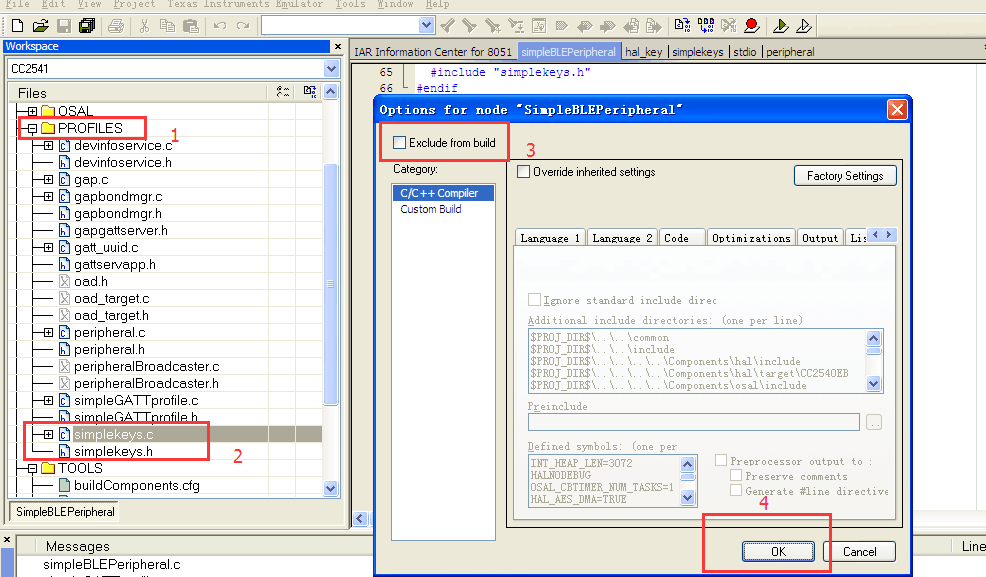This screenshot has height=577, width=986.
Task: Toggle Generate #line directives checkbox
Action: (x=736, y=490)
